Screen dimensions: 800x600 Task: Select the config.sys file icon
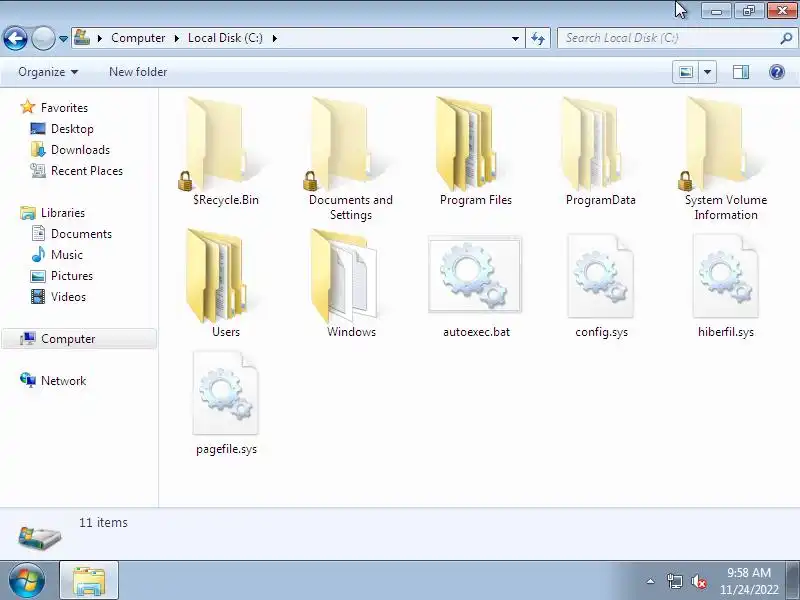601,276
